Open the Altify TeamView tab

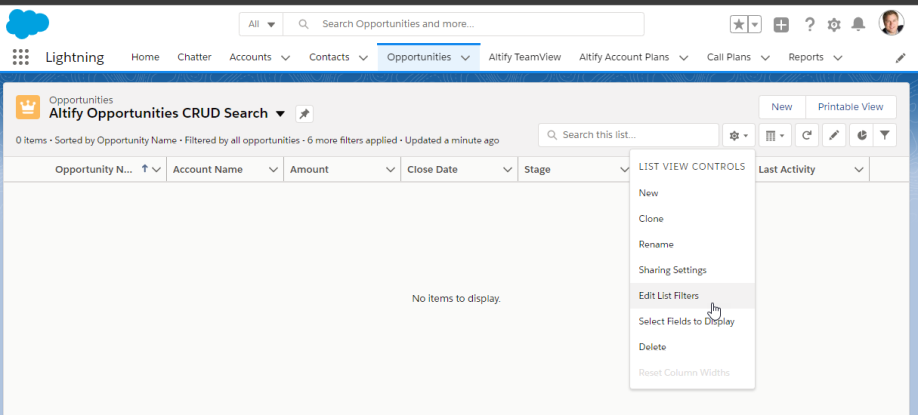[x=525, y=57]
